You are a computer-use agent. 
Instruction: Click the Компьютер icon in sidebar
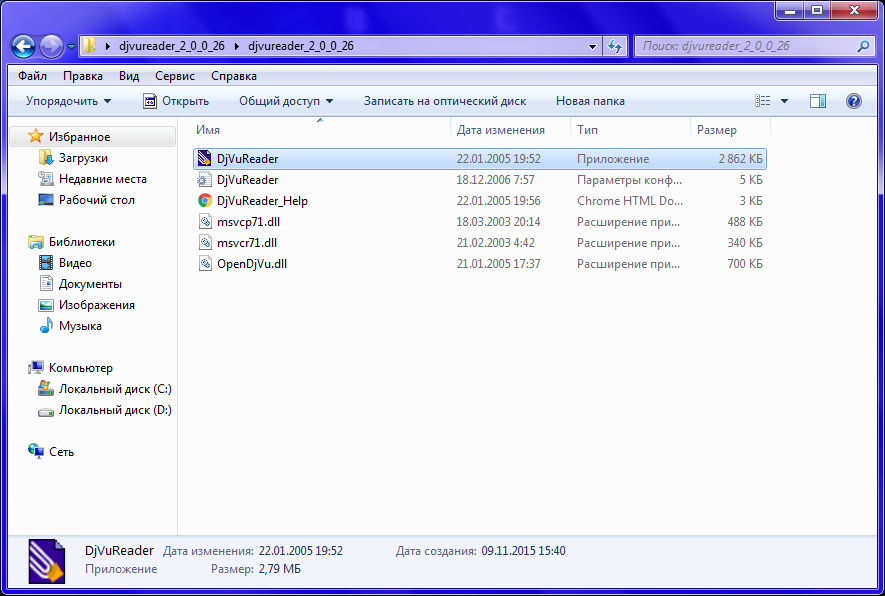pos(36,368)
